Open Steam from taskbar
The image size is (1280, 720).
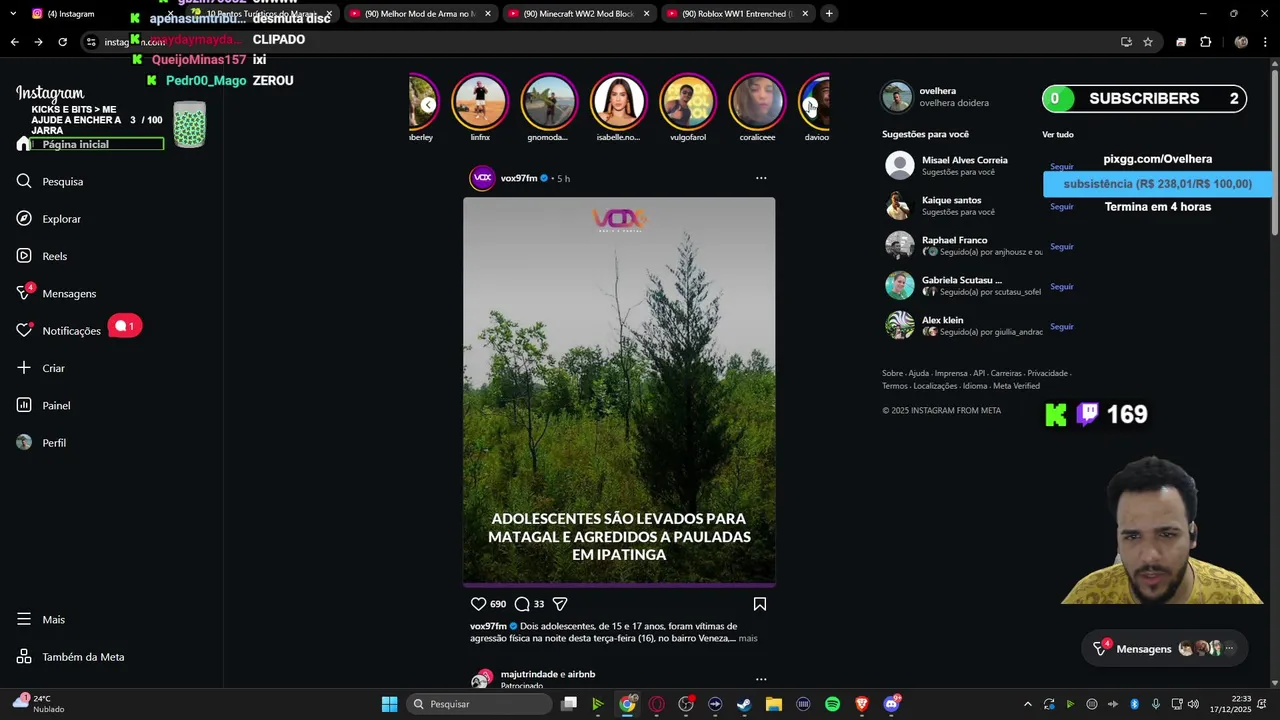coord(744,704)
